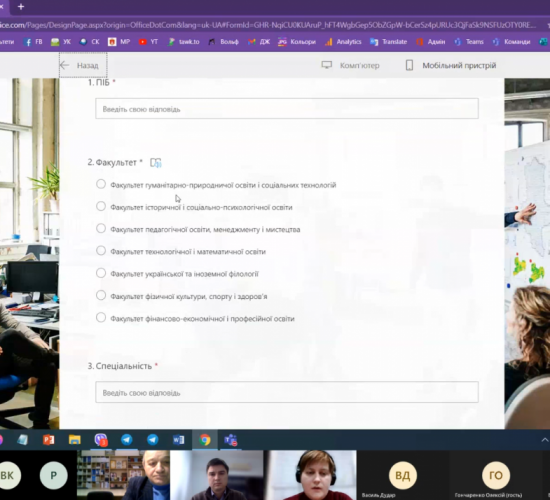This screenshot has height=500, width=550.
Task: Open the immersive reader icon beside Факультет
Action: coord(155,162)
